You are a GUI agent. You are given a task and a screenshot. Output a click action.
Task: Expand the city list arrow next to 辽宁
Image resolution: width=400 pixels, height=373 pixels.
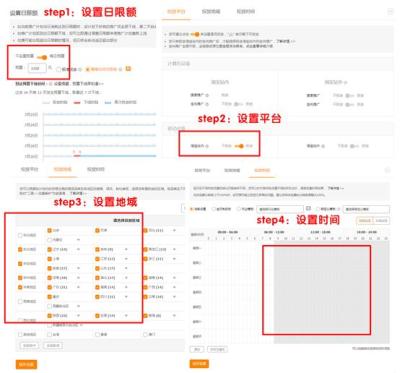pyautogui.click(x=78, y=249)
